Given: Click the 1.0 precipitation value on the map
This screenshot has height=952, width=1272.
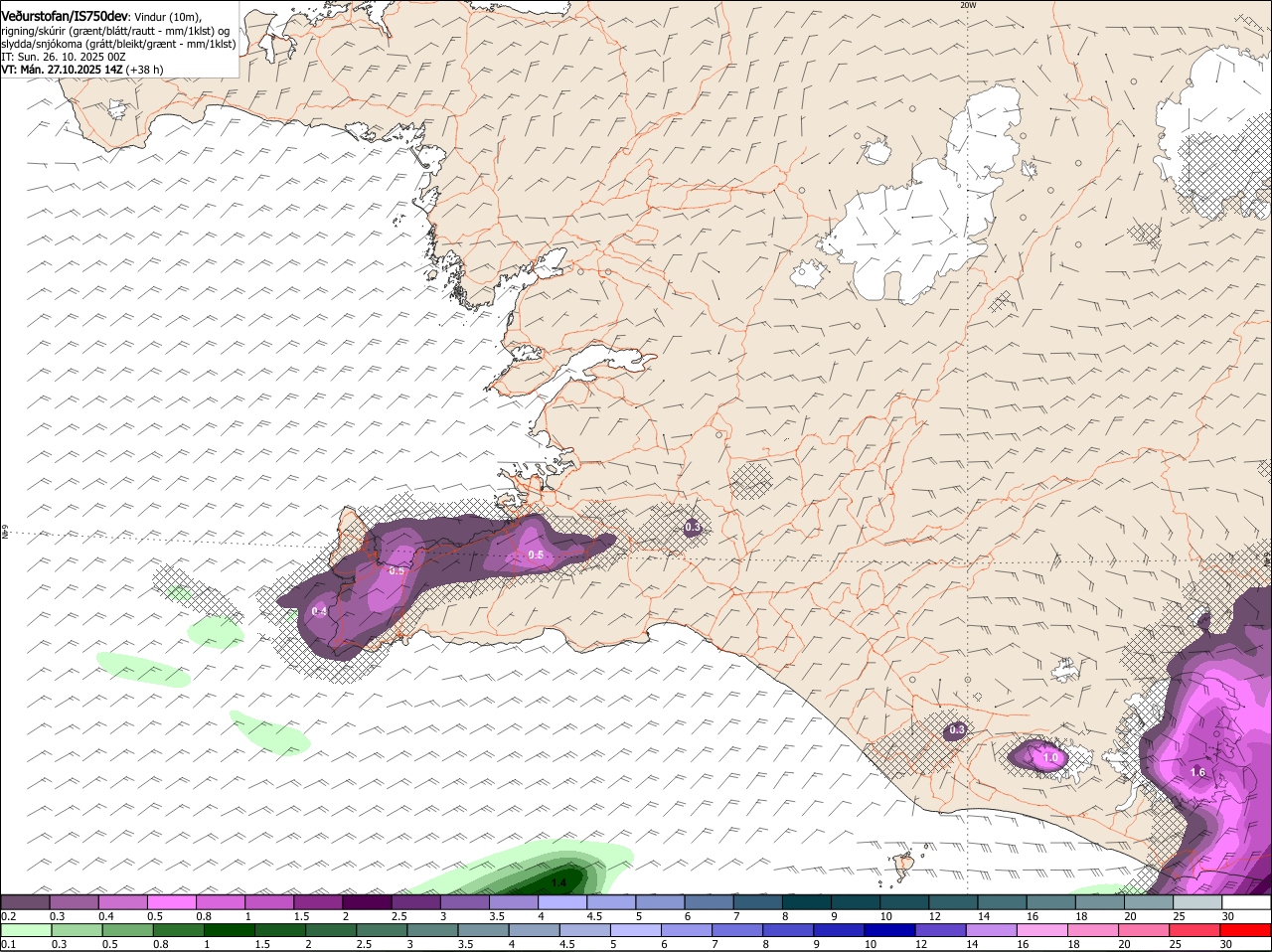Looking at the screenshot, I should pyautogui.click(x=1050, y=758).
